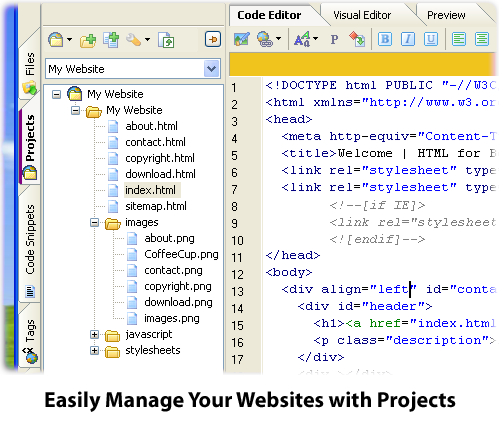This screenshot has height=425, width=500.
Task: Open dropdown arrow beside new project icon
Action: tap(69, 40)
